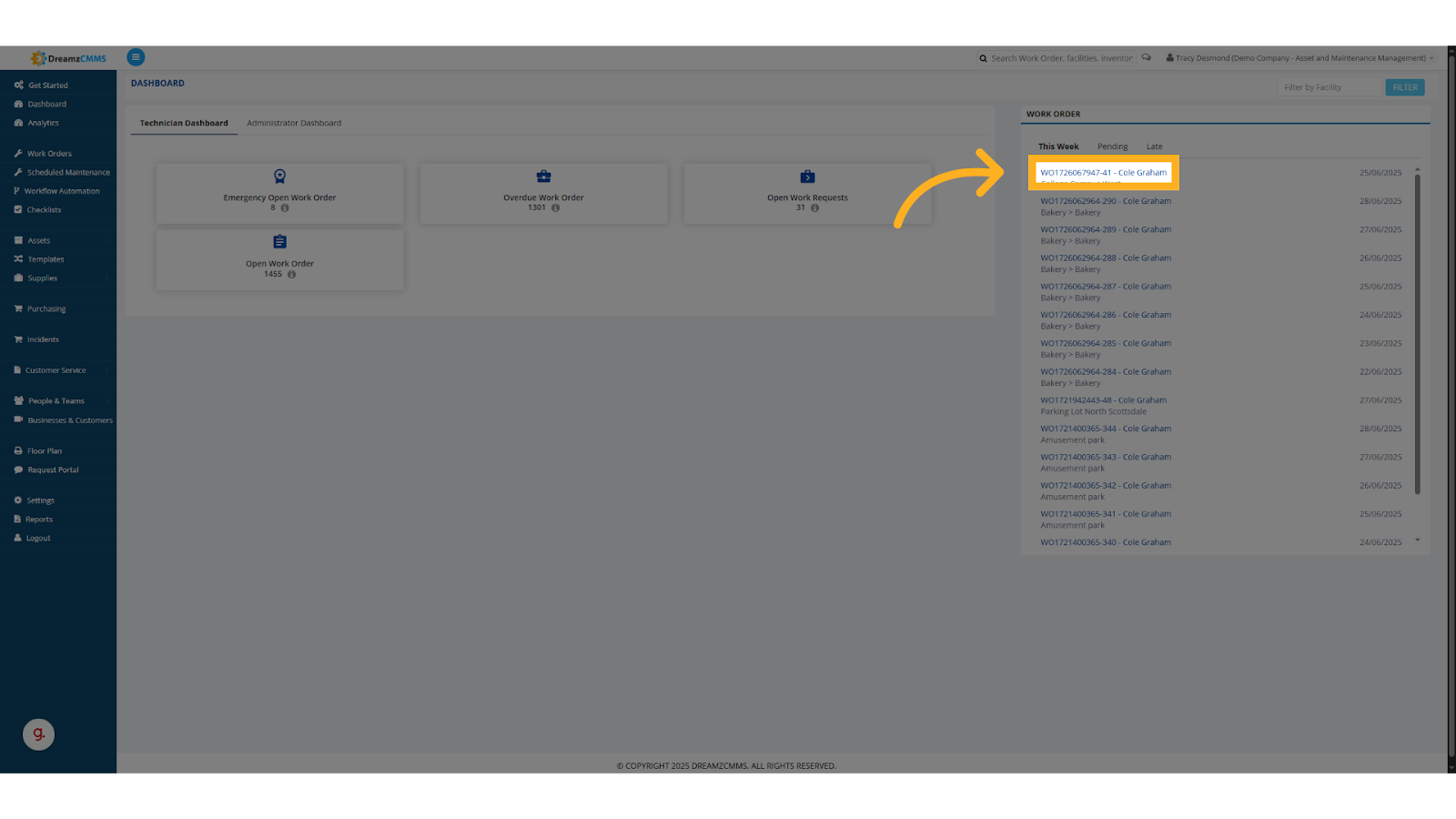Click the DreamzCMMS logo
The image size is (1456, 819).
click(x=68, y=58)
